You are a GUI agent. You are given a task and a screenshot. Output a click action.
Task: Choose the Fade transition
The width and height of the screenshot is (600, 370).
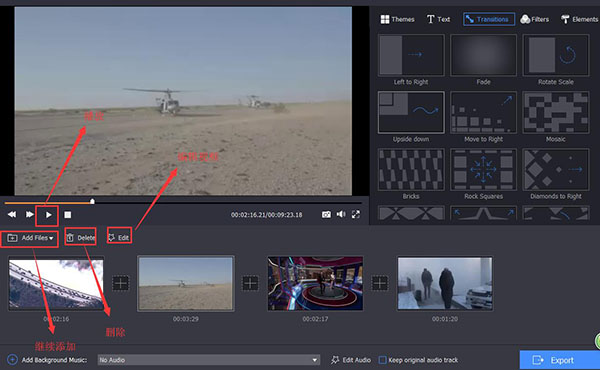click(x=483, y=55)
